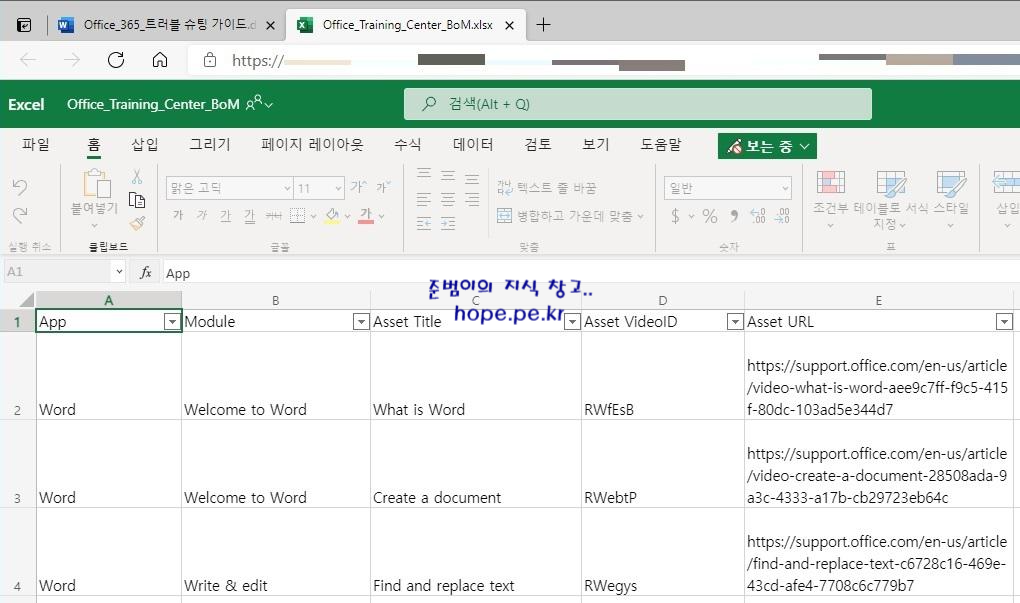Open the fill color dropdown arrow
The image size is (1020, 603).
point(347,216)
